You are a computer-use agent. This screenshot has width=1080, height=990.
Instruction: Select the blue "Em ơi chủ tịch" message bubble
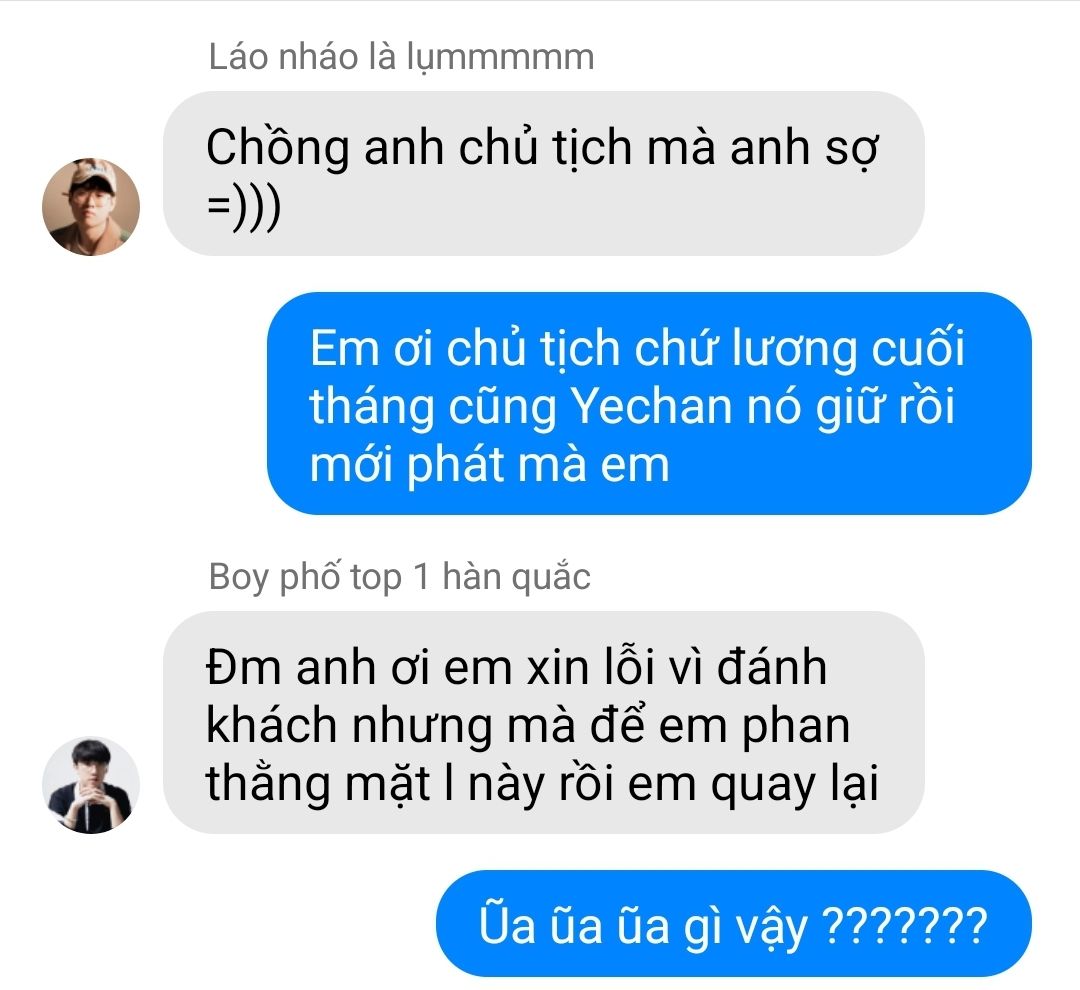click(x=649, y=403)
